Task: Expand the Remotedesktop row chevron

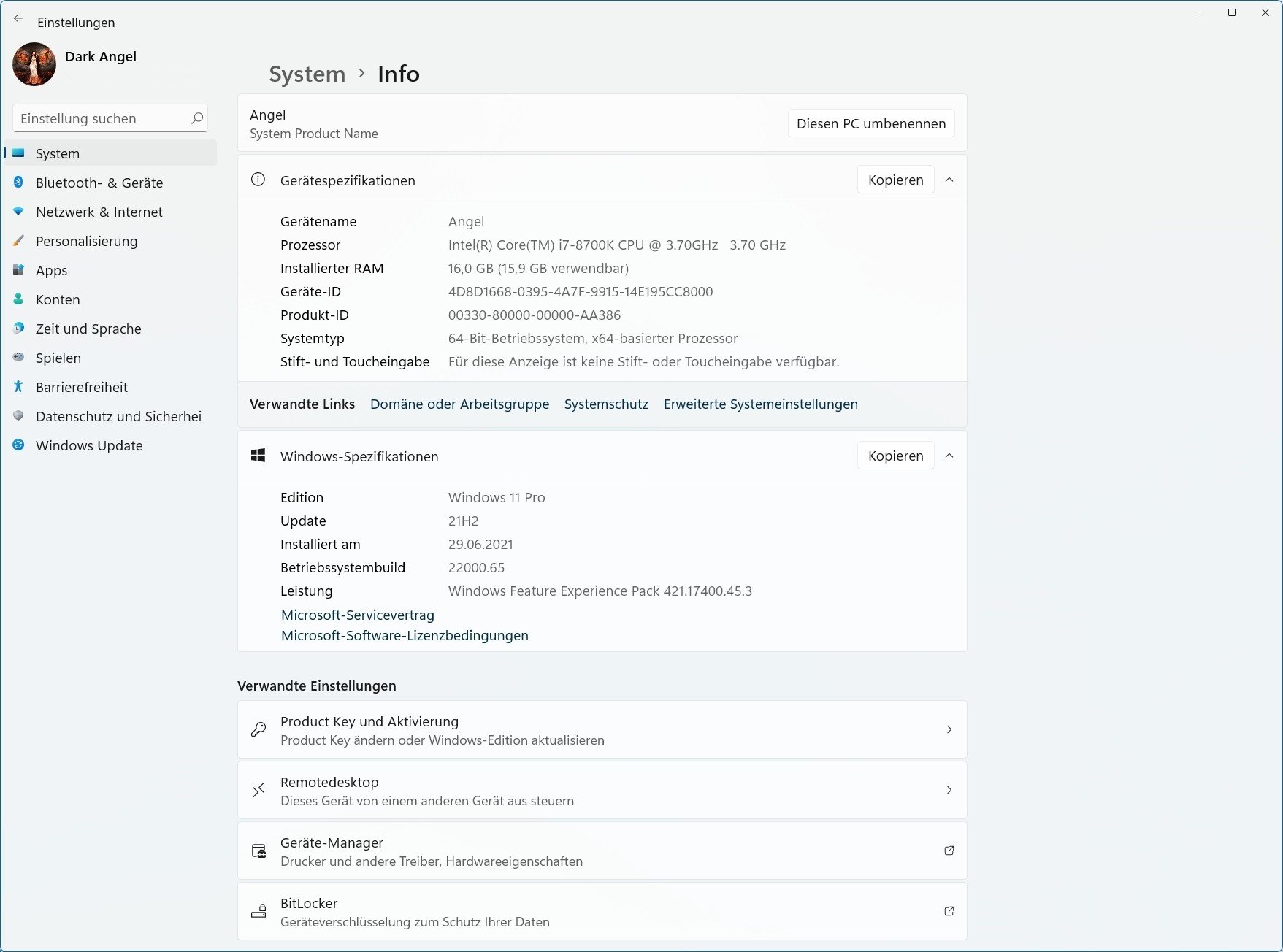Action: pos(949,790)
